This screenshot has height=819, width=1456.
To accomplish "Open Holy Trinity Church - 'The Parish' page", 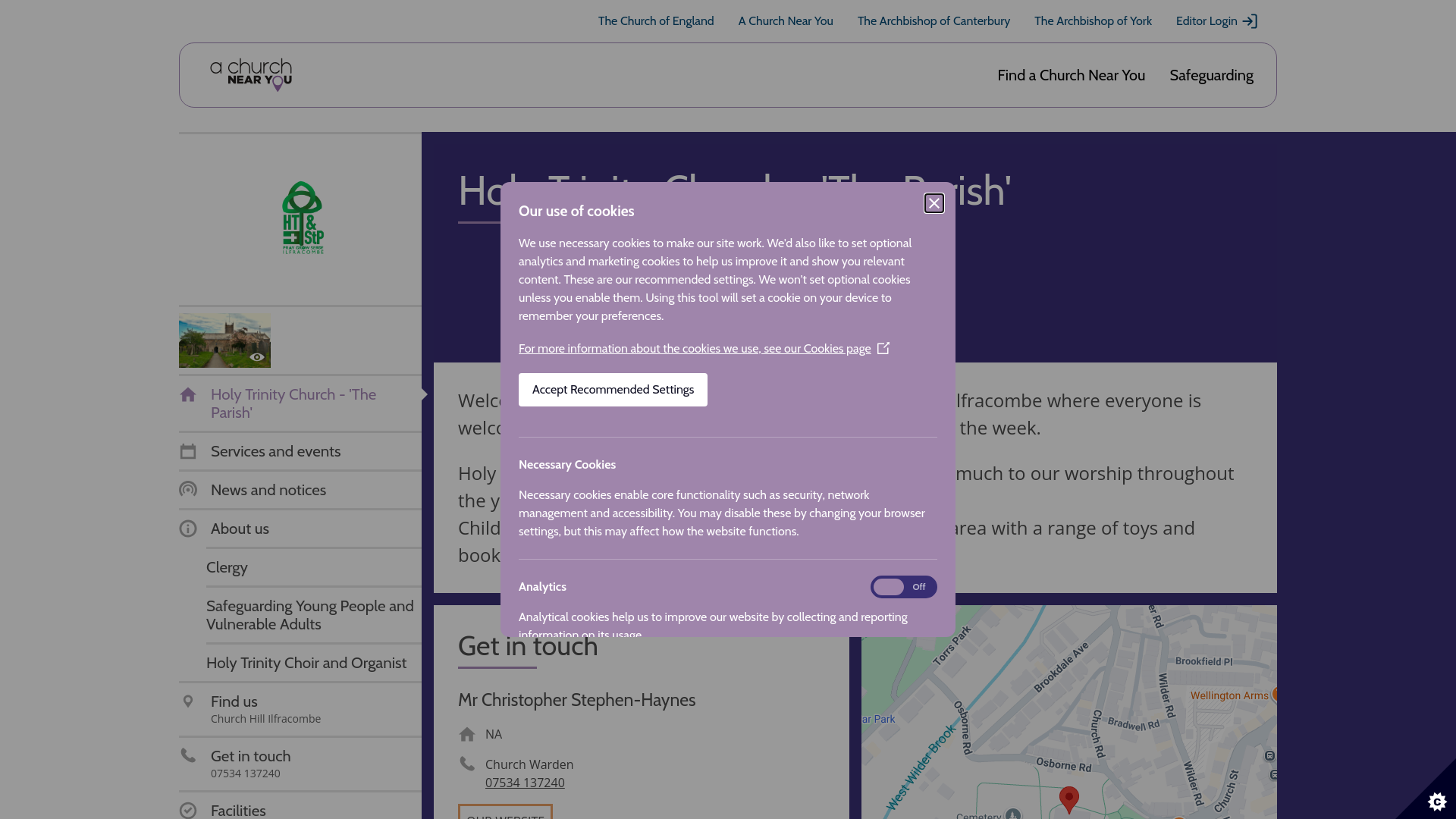I will pyautogui.click(x=293, y=403).
